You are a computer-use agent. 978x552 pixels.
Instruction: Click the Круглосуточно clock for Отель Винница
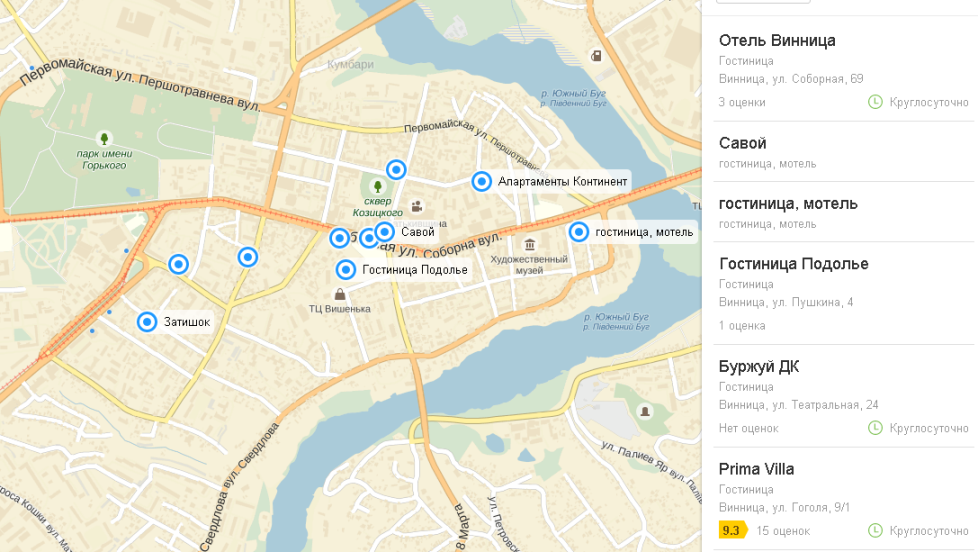tap(876, 102)
